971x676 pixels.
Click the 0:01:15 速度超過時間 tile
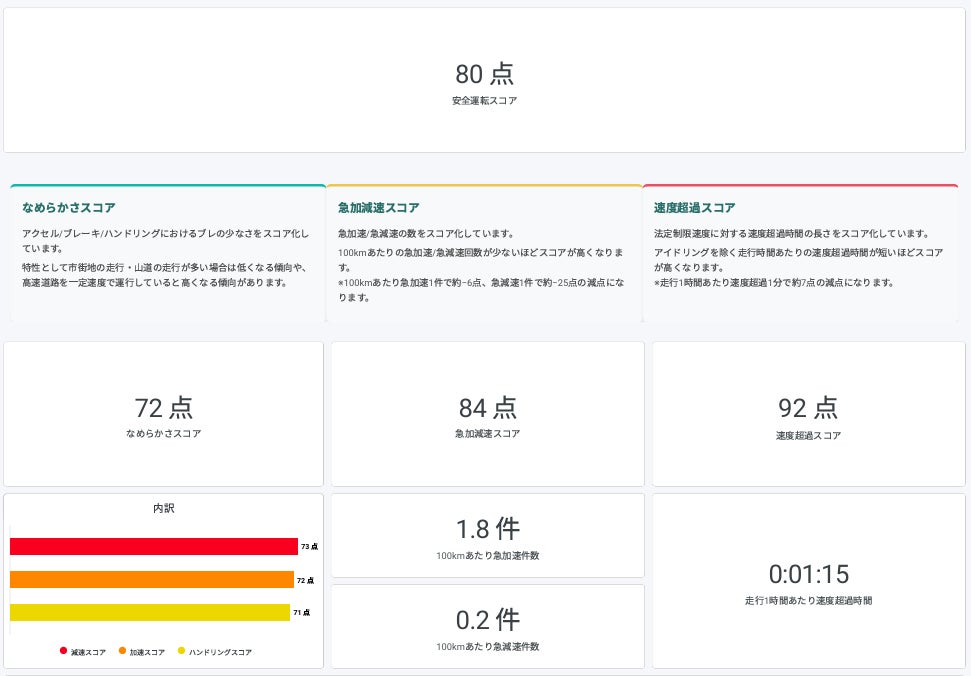808,581
